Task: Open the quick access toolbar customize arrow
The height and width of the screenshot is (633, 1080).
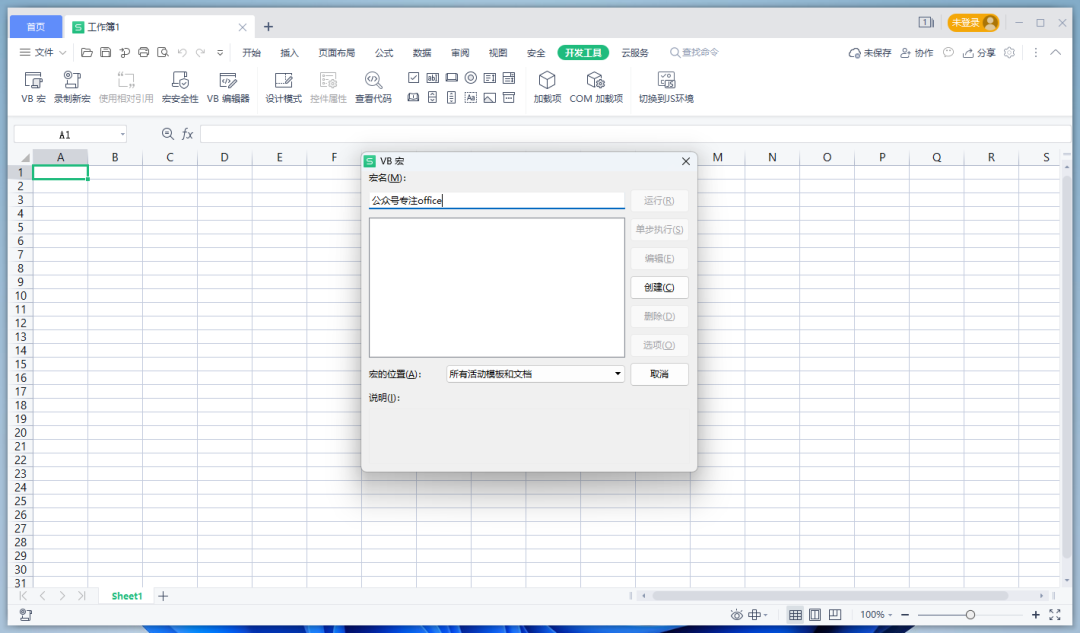Action: (x=220, y=52)
